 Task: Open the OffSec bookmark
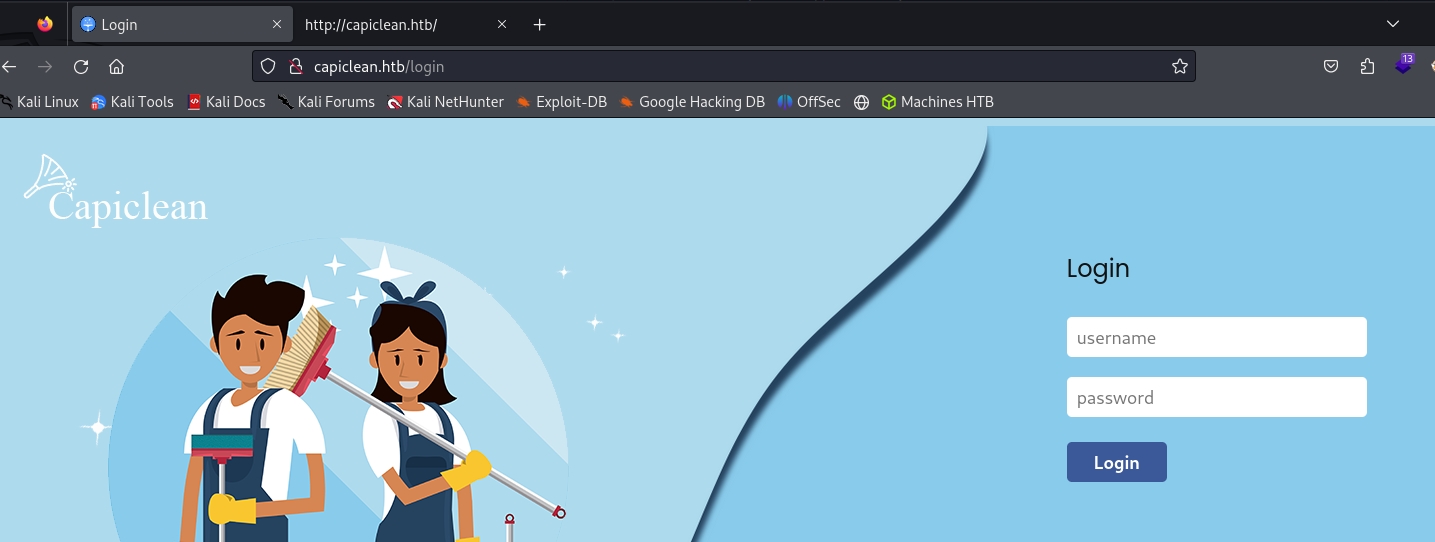point(809,102)
